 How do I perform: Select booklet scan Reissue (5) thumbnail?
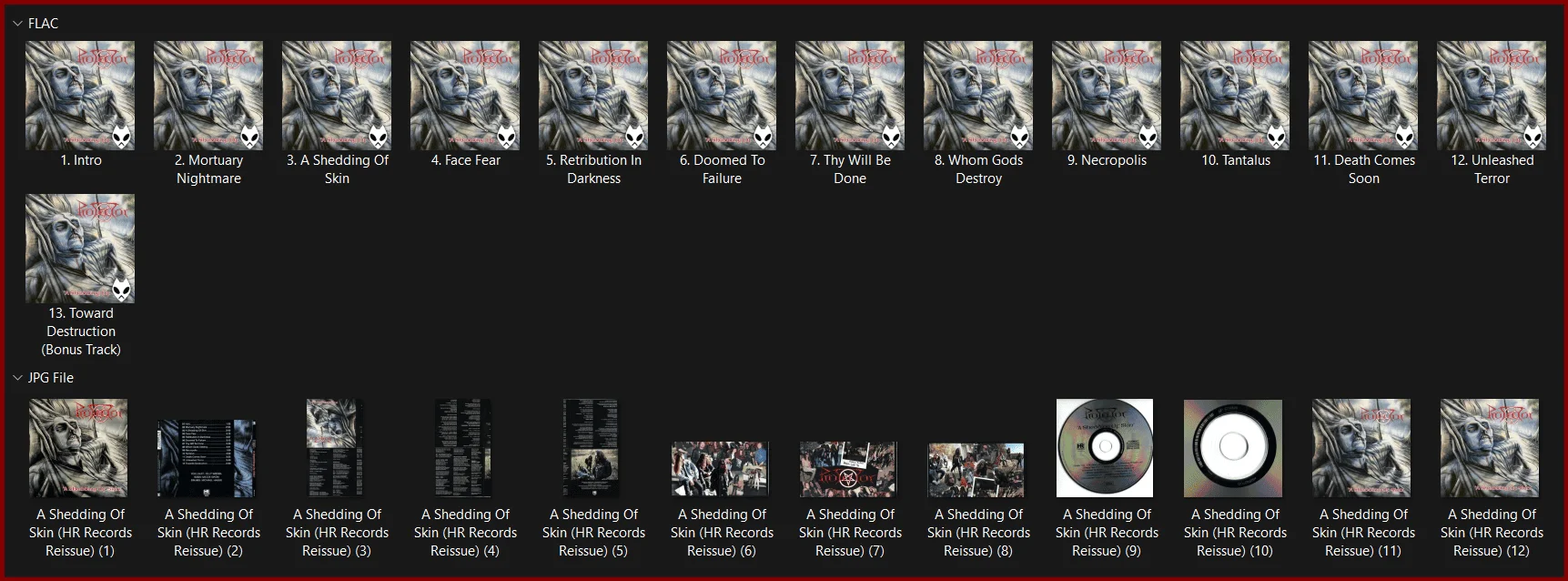coord(592,448)
